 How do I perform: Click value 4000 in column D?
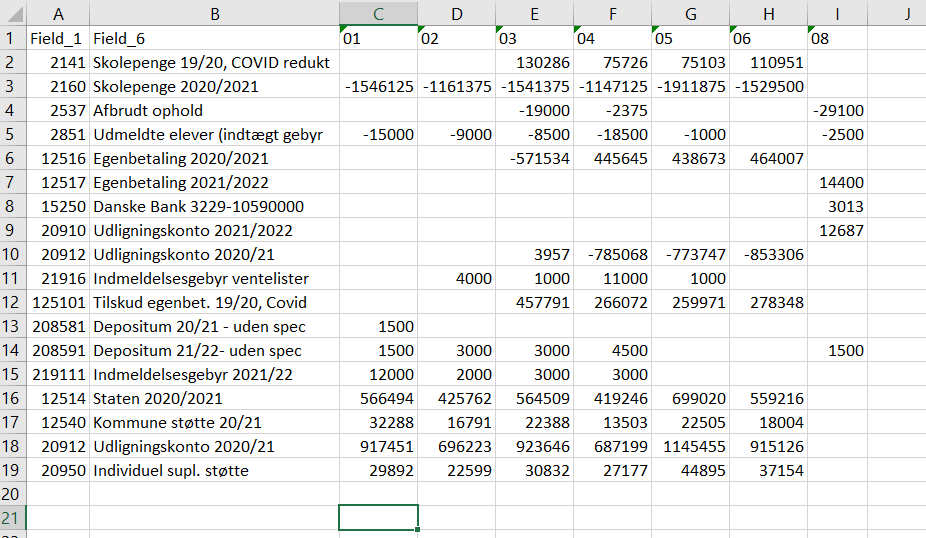(457, 278)
